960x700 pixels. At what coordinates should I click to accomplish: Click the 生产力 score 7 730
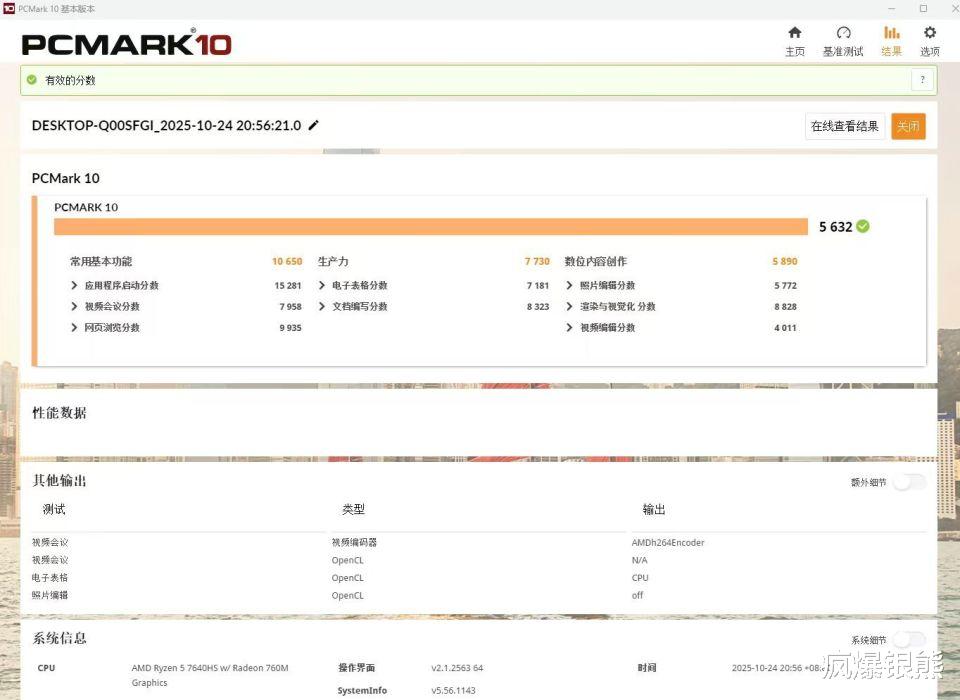537,262
